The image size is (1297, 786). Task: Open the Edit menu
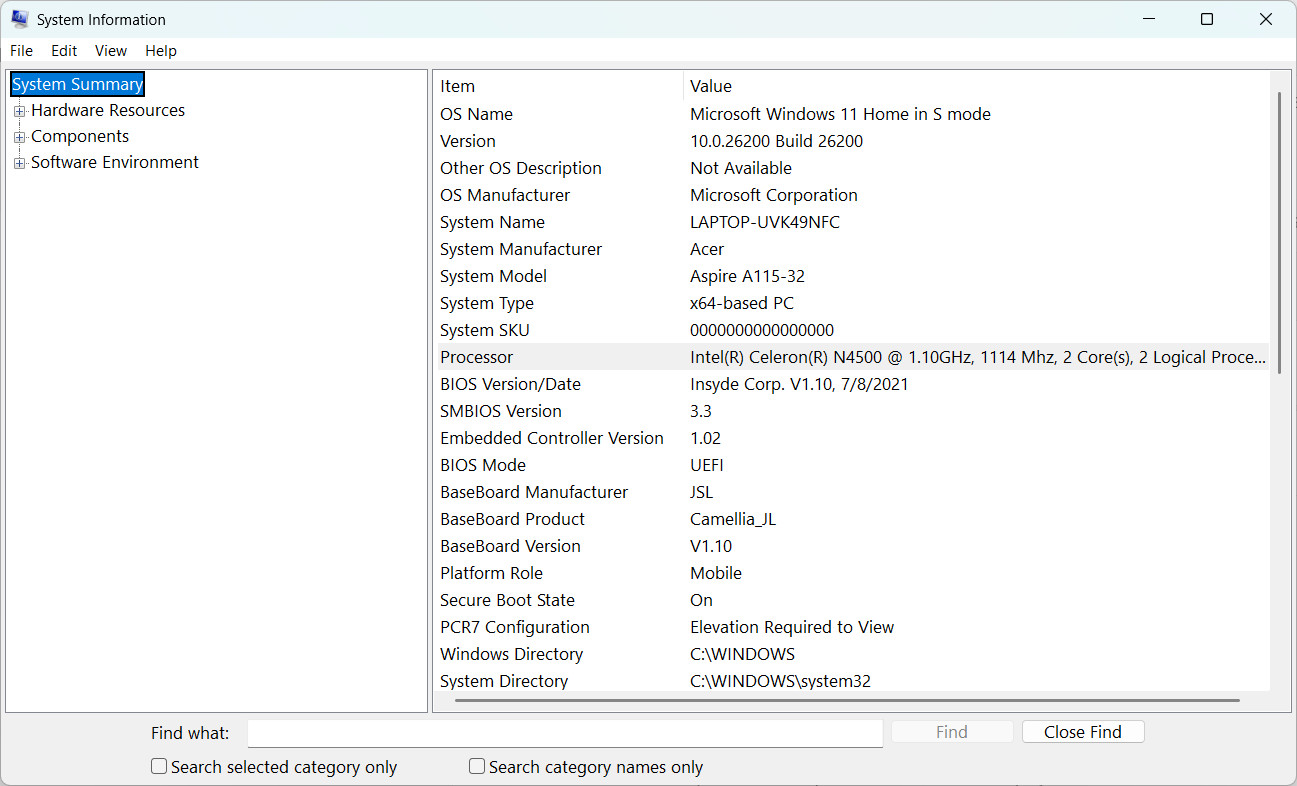64,51
